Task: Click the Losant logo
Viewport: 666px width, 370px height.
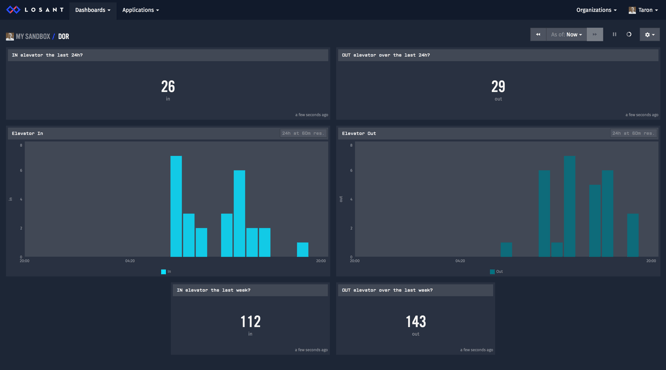Action: [35, 10]
